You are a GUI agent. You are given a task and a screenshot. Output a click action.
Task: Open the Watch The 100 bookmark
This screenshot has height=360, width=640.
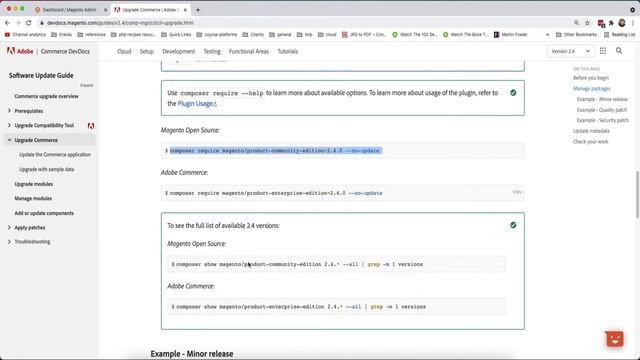(415, 35)
